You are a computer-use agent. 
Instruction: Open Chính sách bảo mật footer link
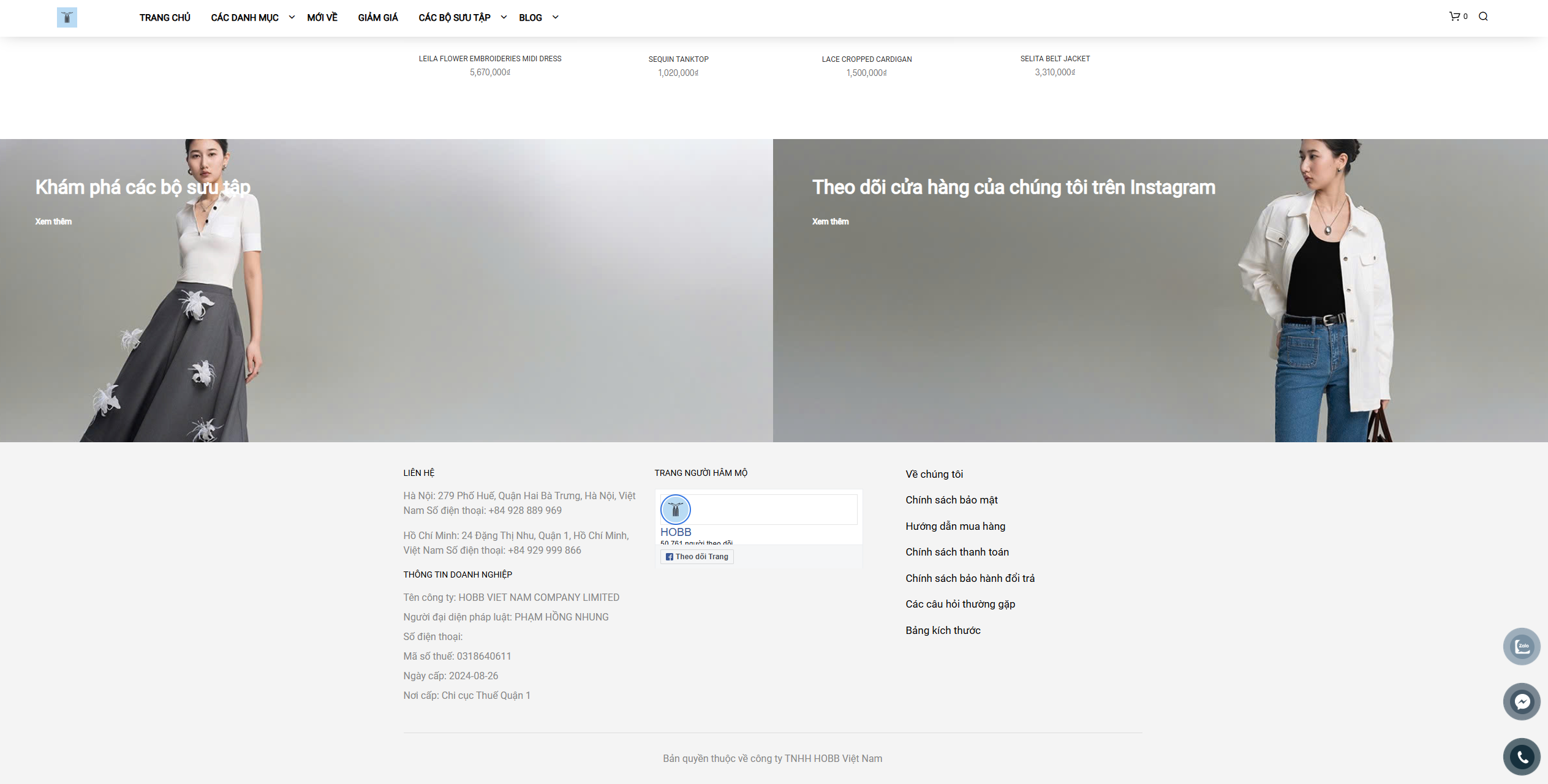[x=951, y=500]
